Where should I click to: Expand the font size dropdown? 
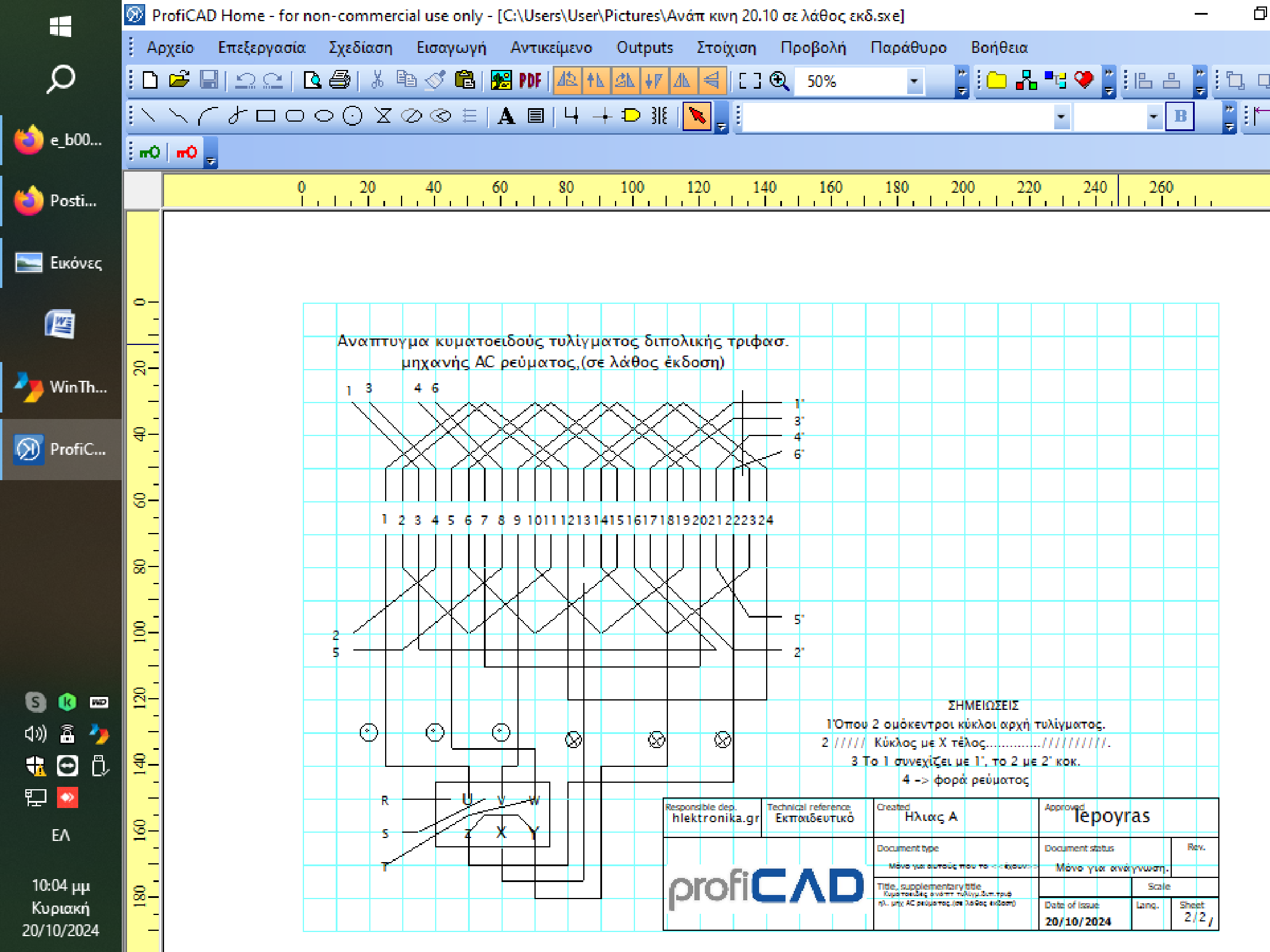[x=1153, y=116]
